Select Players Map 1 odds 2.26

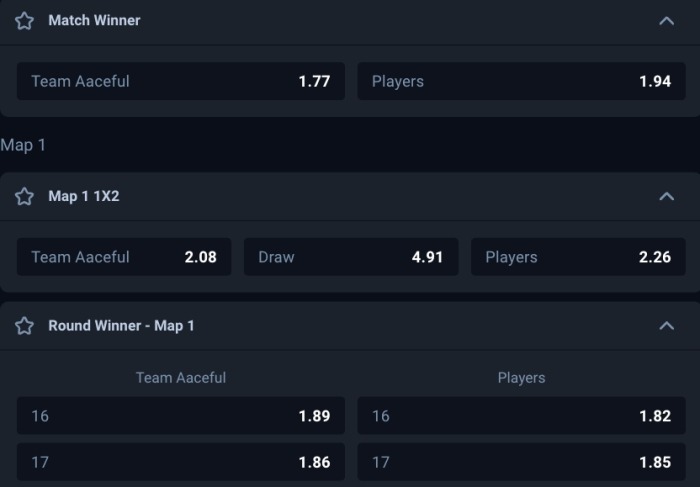tap(578, 257)
